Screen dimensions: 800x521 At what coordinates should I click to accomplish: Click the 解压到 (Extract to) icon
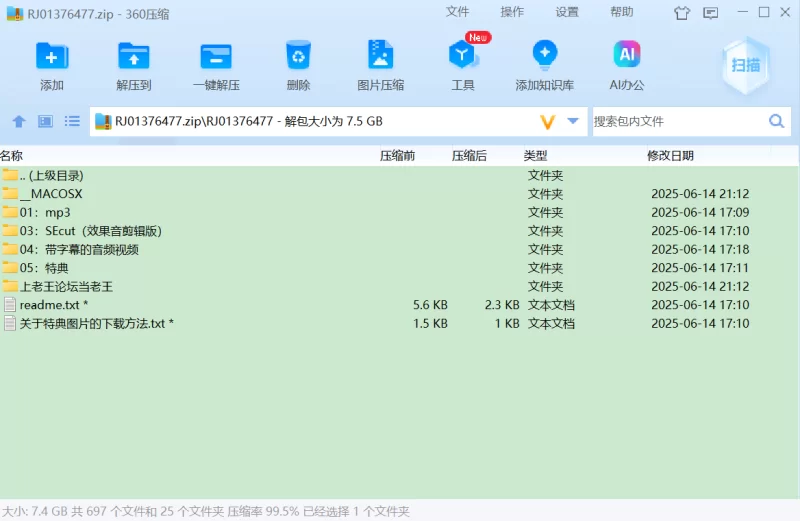133,57
